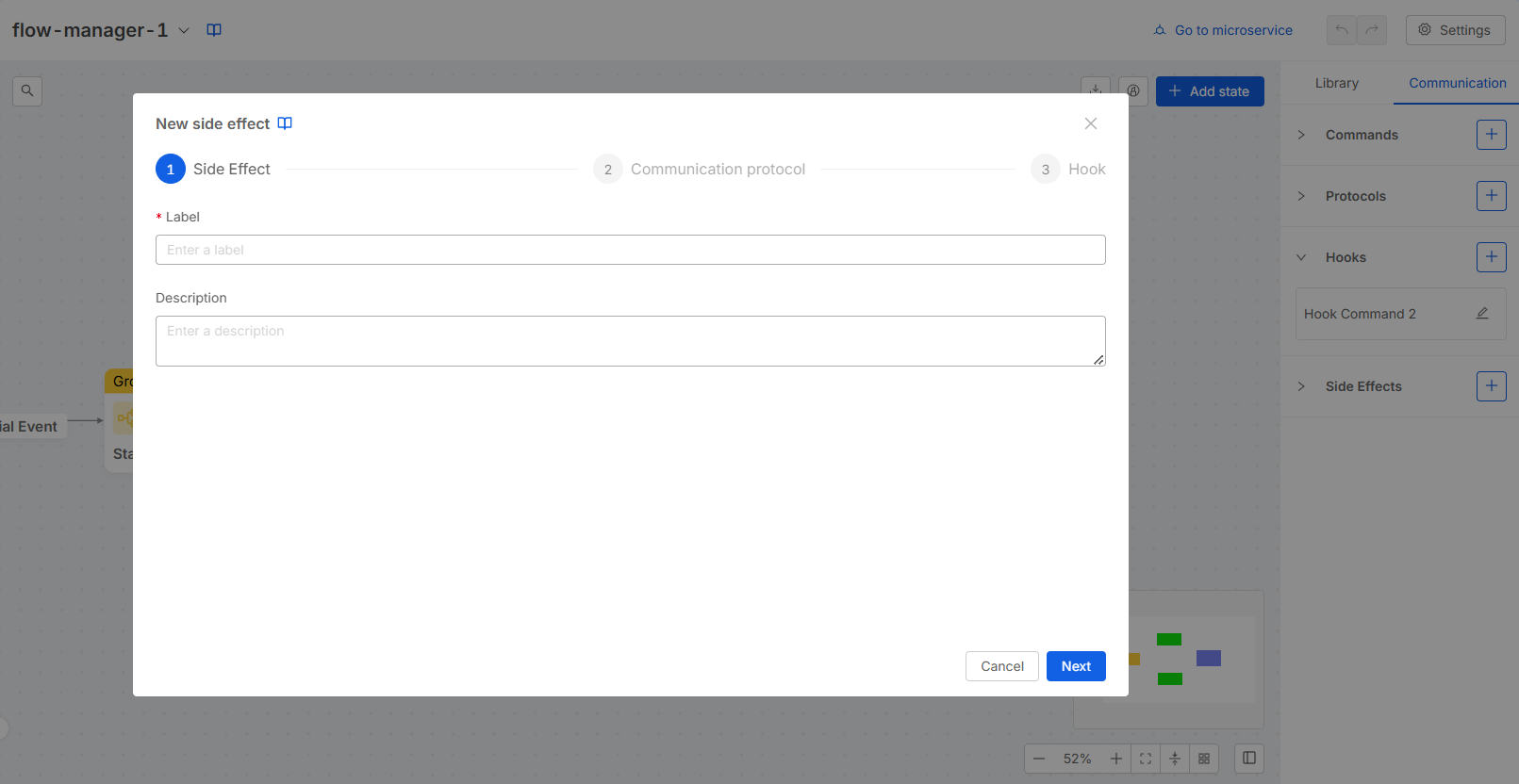This screenshot has width=1519, height=784.
Task: Switch to the Library tab
Action: point(1336,83)
